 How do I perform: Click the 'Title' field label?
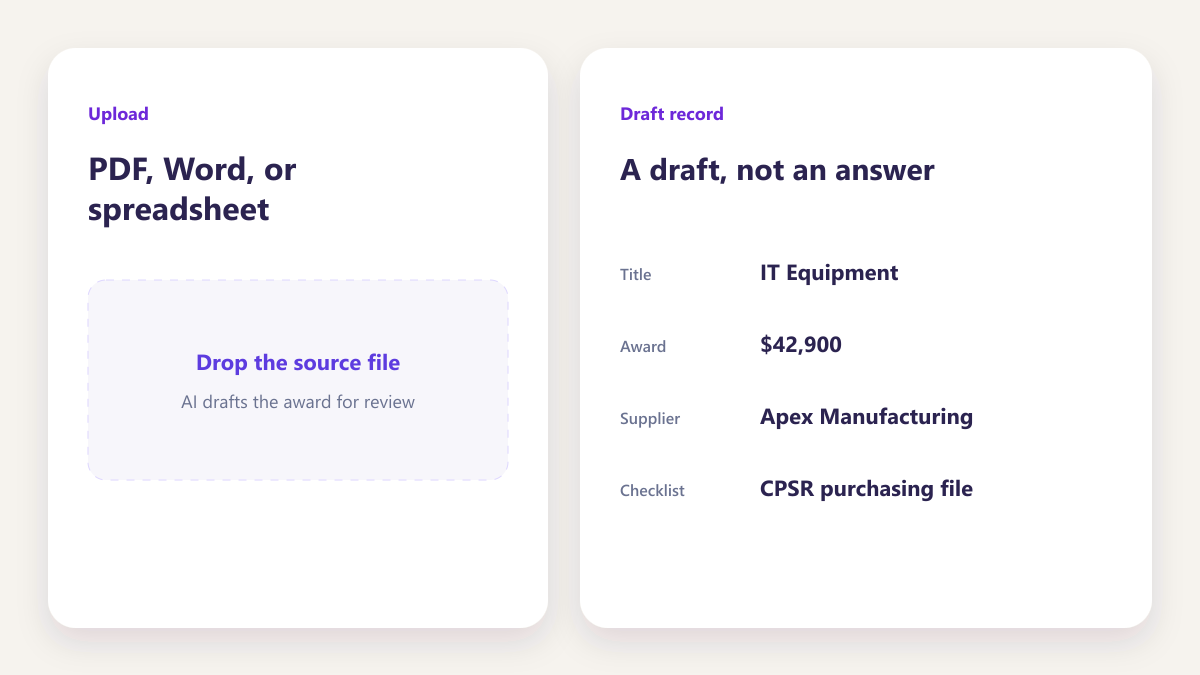636,274
